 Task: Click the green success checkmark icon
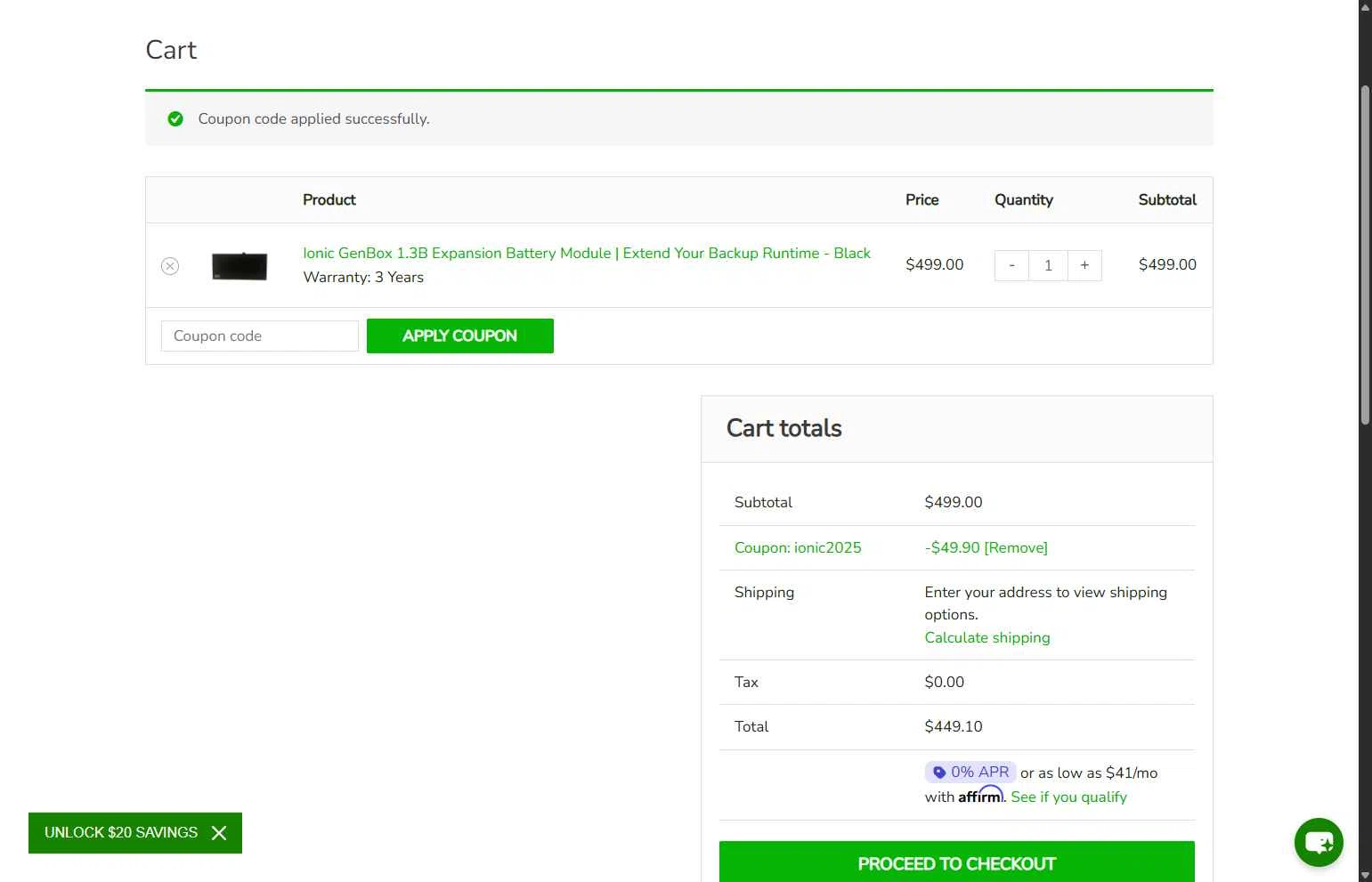[x=175, y=118]
